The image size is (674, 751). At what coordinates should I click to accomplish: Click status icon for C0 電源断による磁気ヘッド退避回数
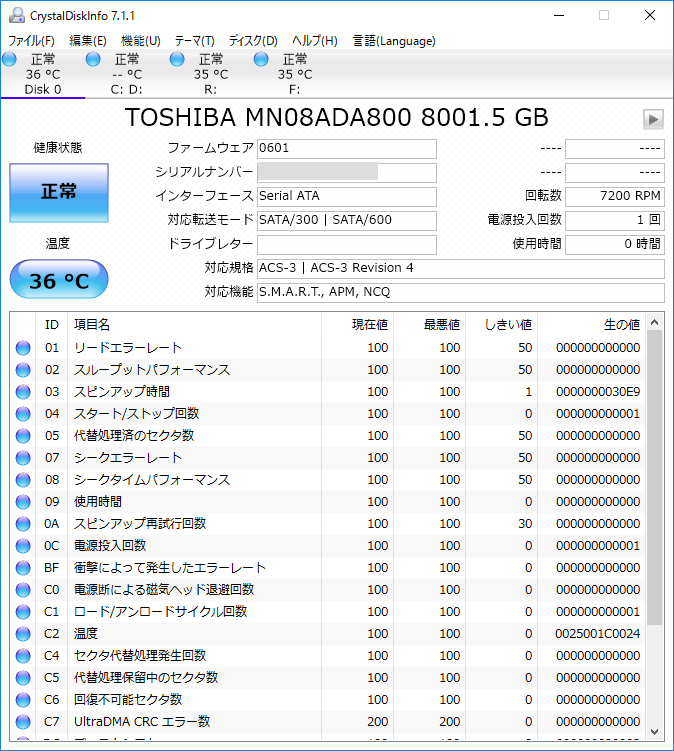pyautogui.click(x=23, y=590)
